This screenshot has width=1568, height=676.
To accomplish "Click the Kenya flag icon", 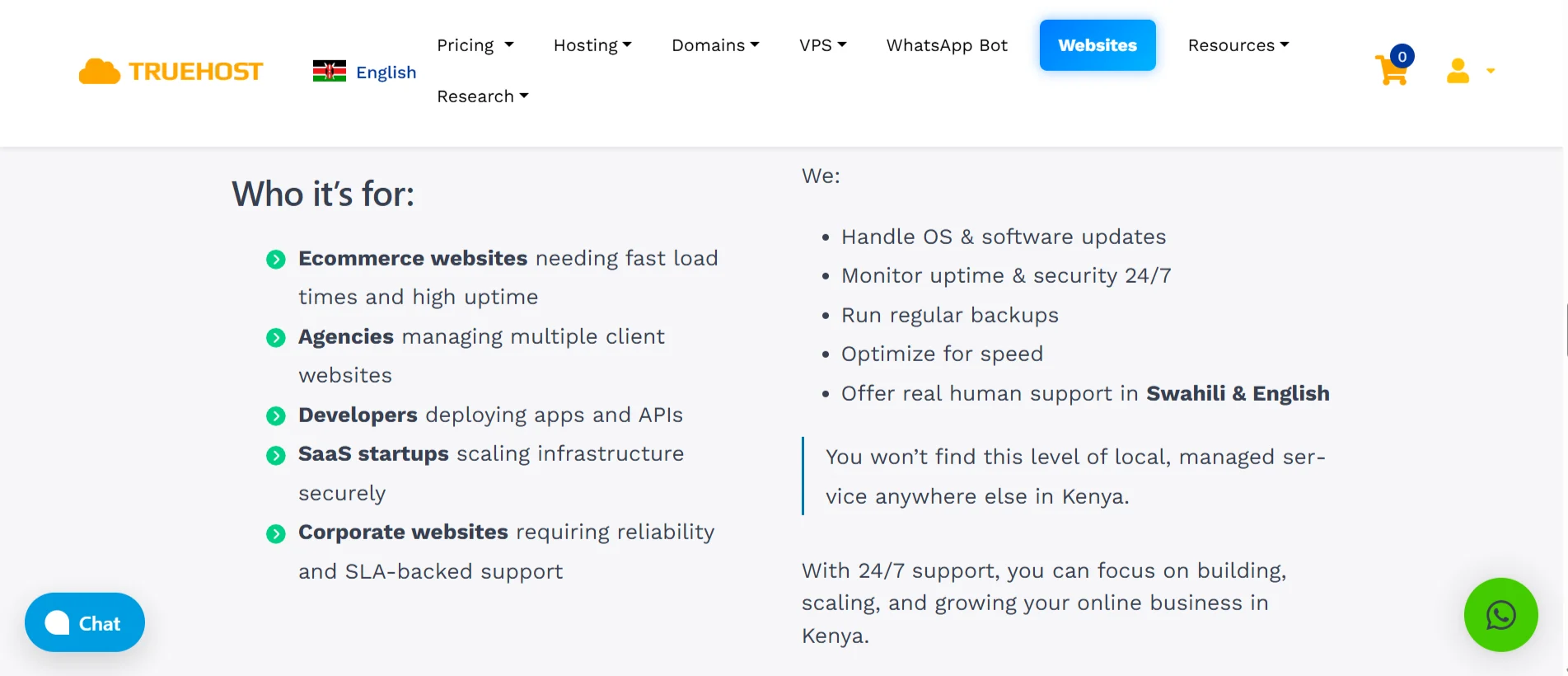I will pos(330,72).
